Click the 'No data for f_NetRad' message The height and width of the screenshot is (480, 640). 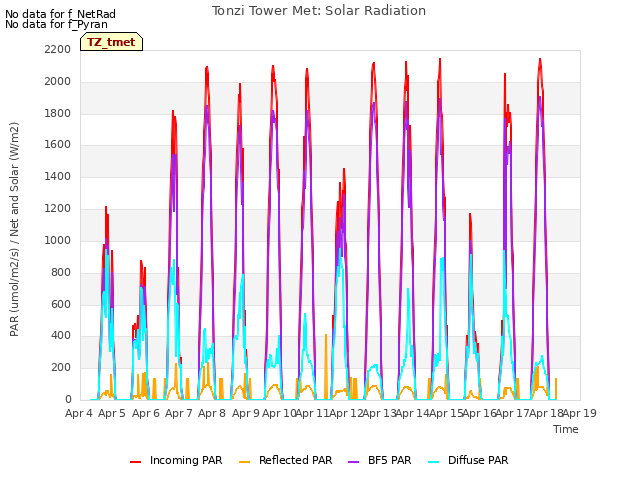pos(60,14)
